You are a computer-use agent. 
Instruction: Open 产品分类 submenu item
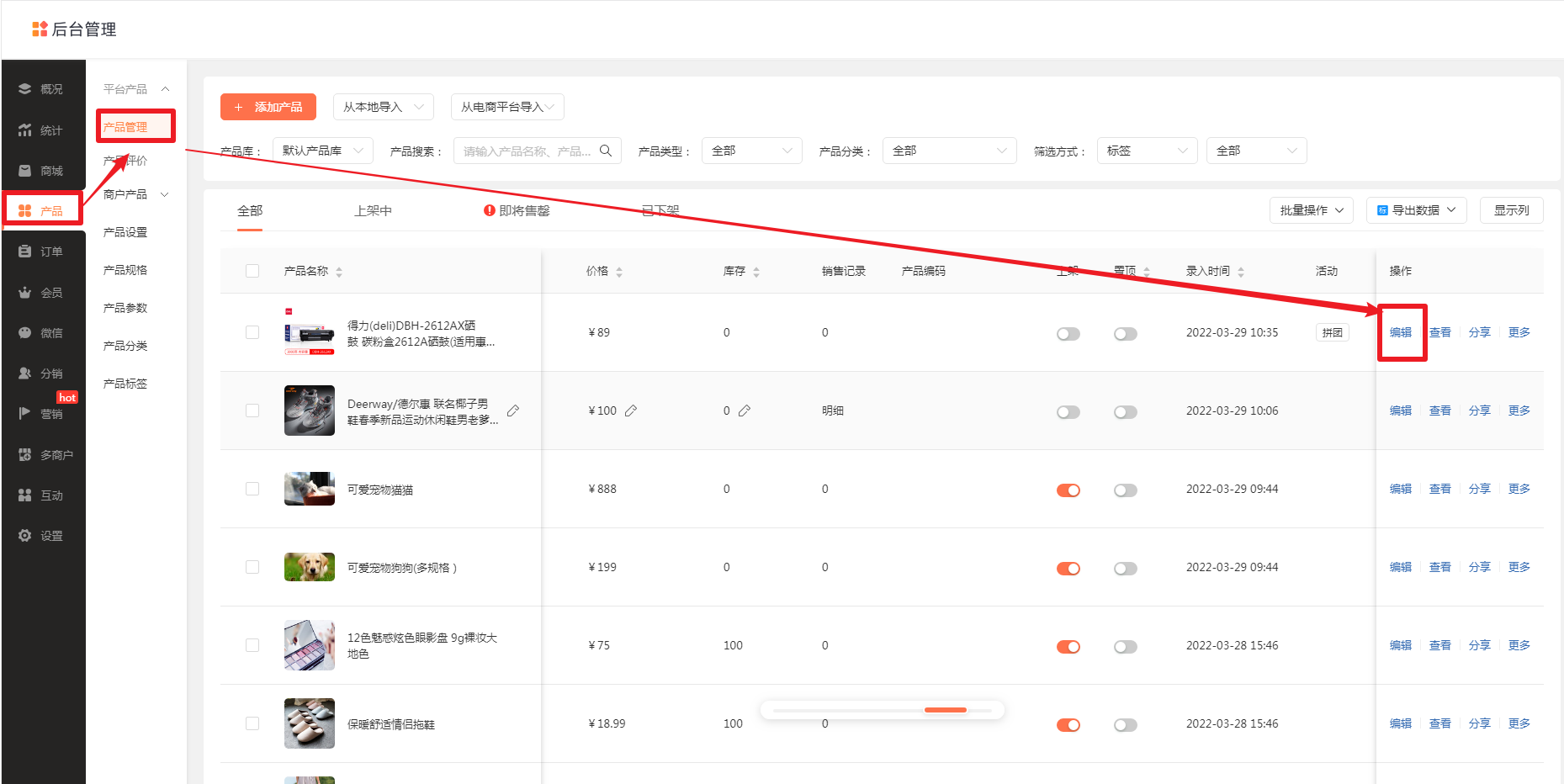(x=125, y=346)
